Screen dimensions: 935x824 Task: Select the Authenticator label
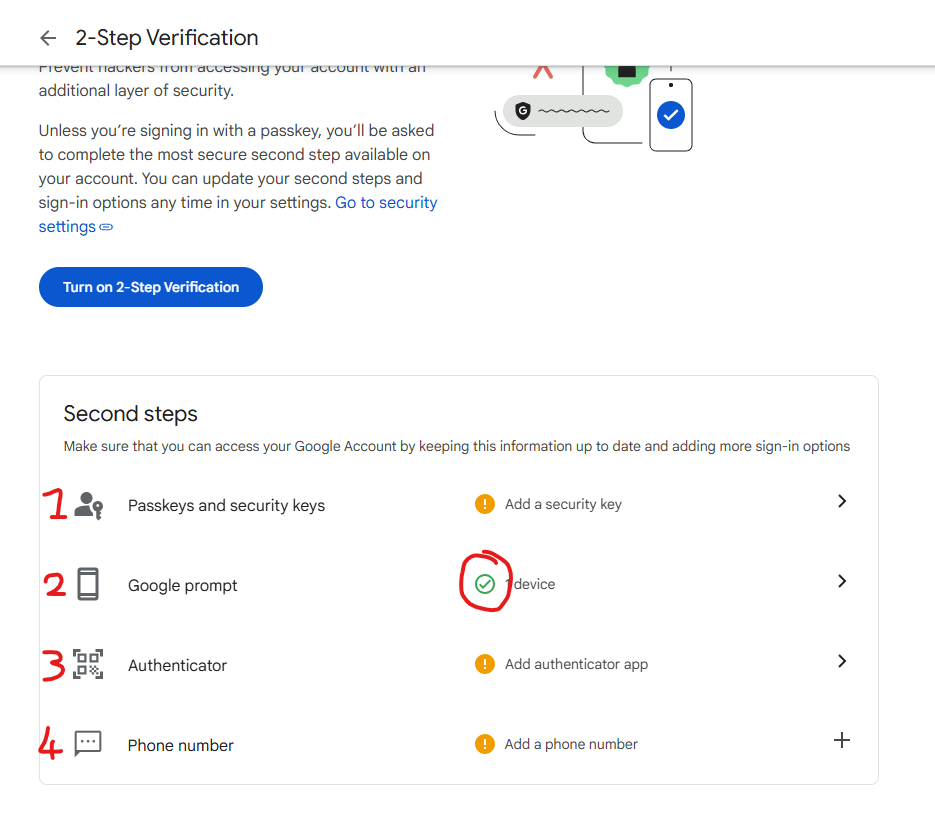tap(178, 665)
